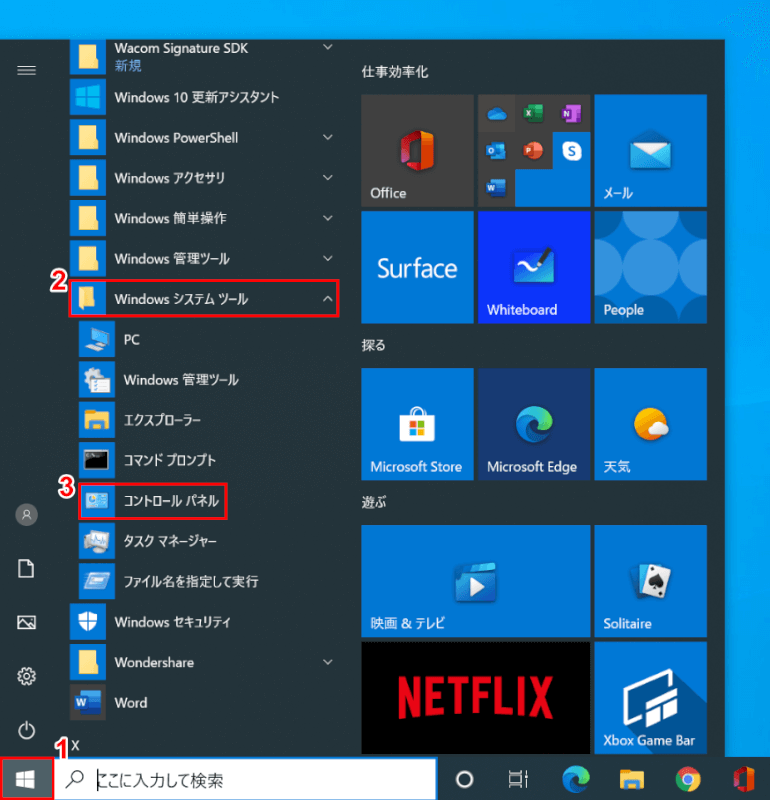Launch the Solitaire tile

(651, 581)
